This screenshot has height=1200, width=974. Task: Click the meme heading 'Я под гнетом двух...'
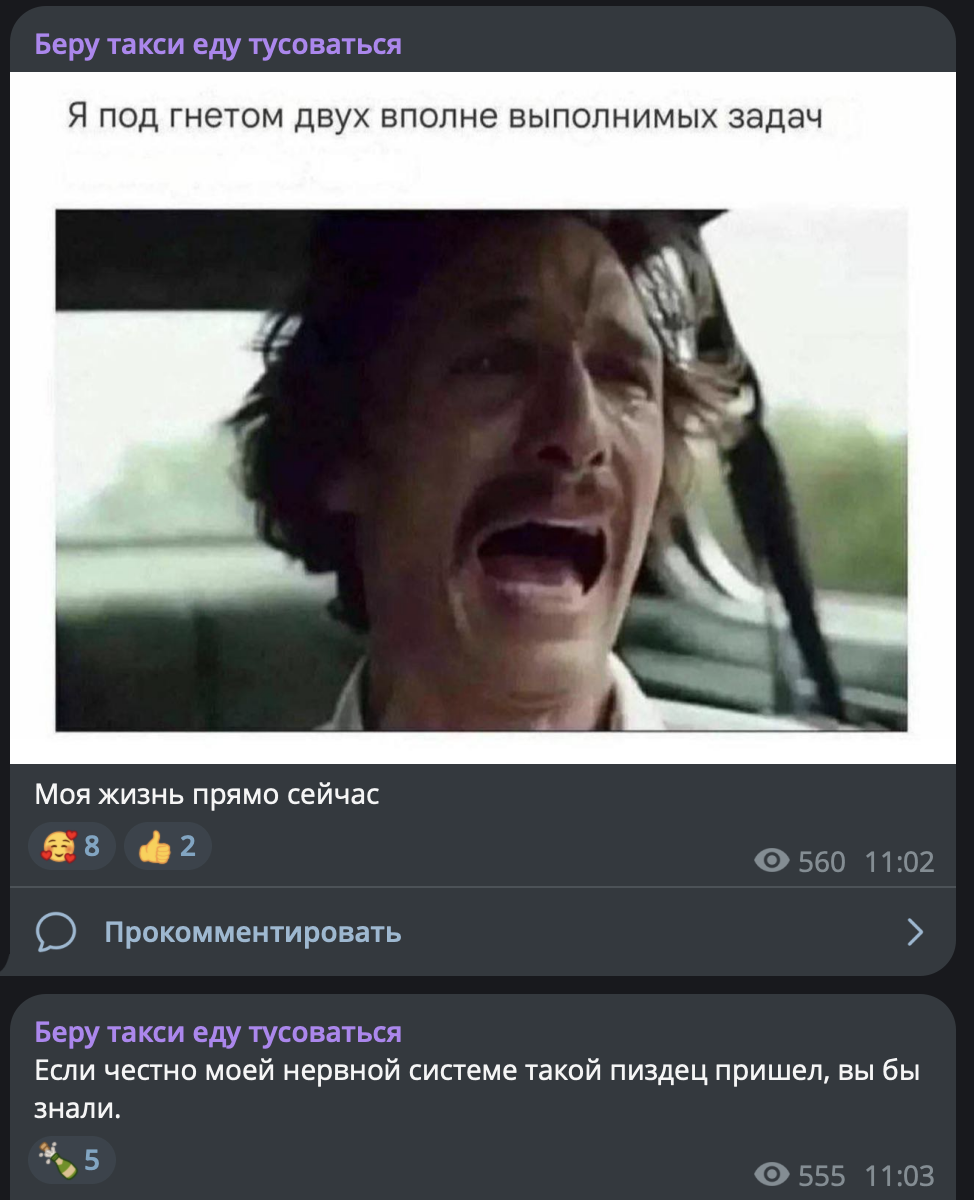point(445,119)
